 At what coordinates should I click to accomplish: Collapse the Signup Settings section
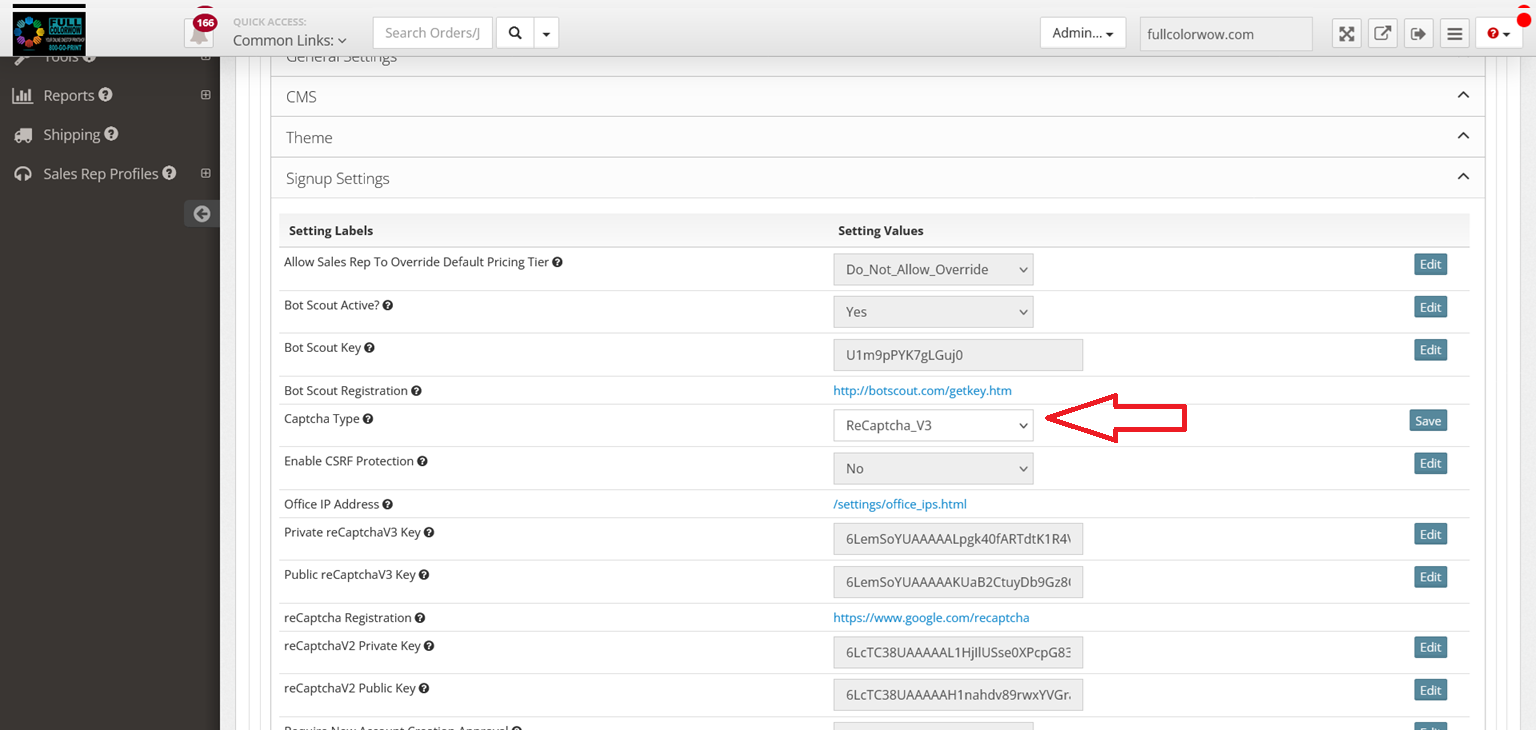[x=1463, y=177]
